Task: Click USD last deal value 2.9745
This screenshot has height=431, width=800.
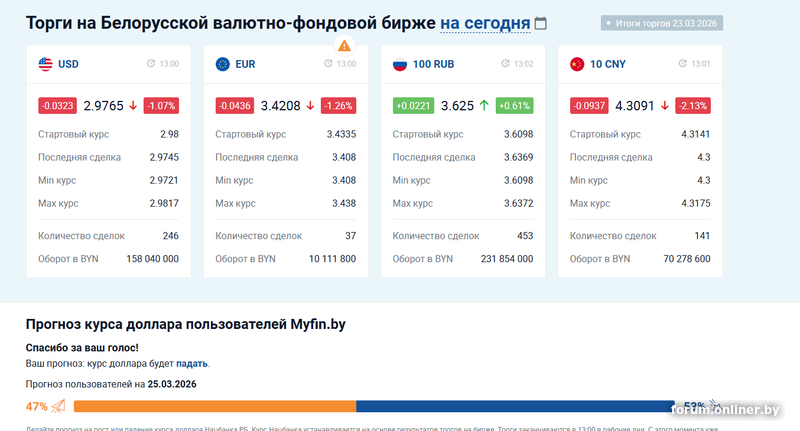Action: pyautogui.click(x=164, y=157)
